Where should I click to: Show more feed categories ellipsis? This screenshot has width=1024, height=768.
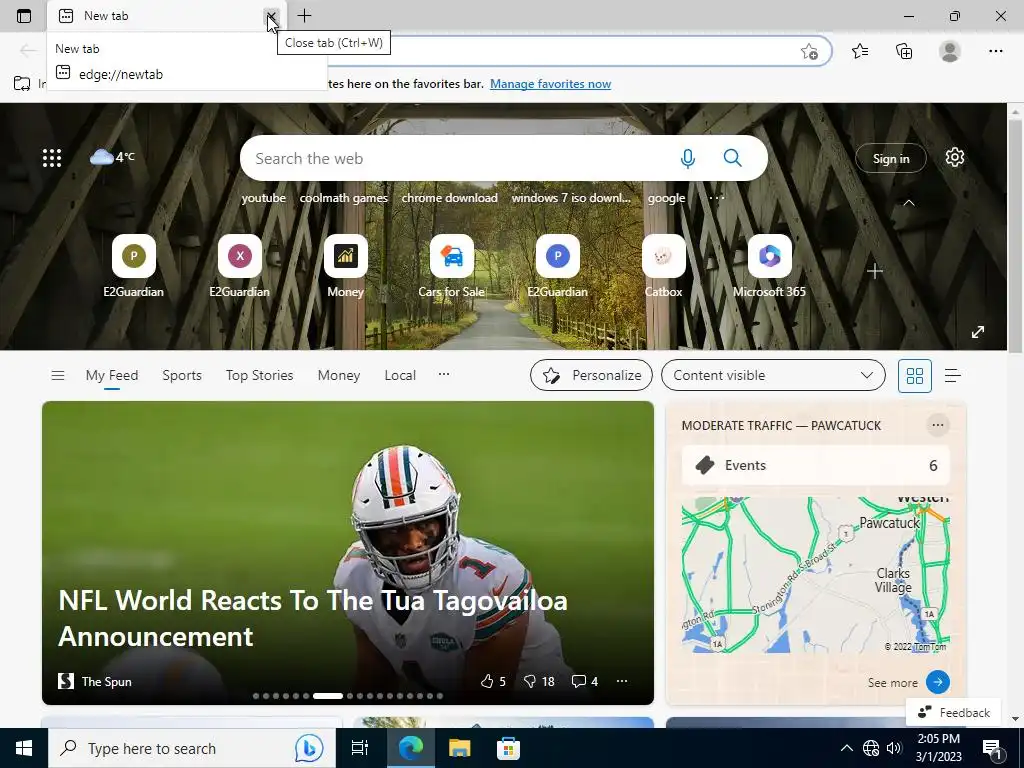coord(444,374)
